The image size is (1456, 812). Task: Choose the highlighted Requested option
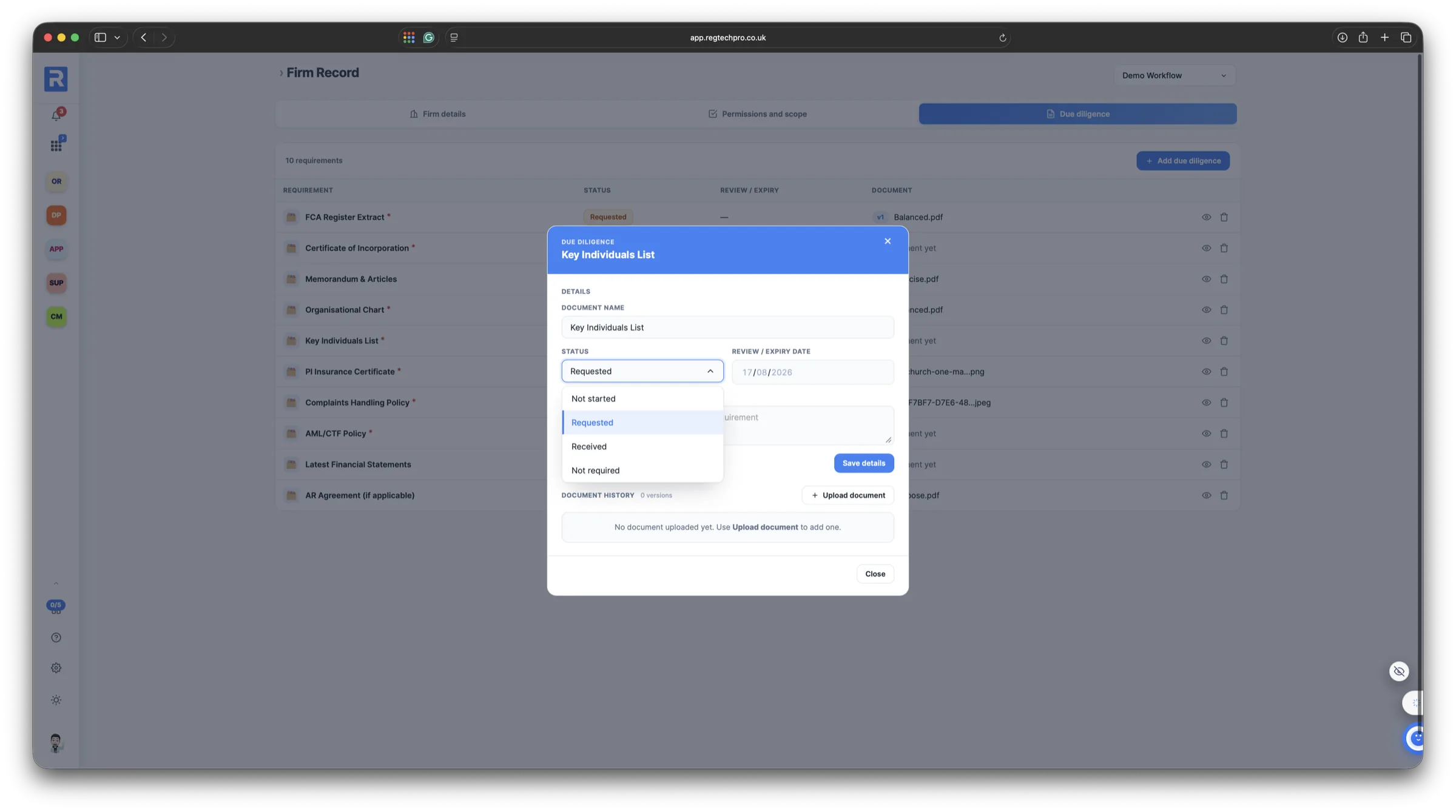click(642, 423)
